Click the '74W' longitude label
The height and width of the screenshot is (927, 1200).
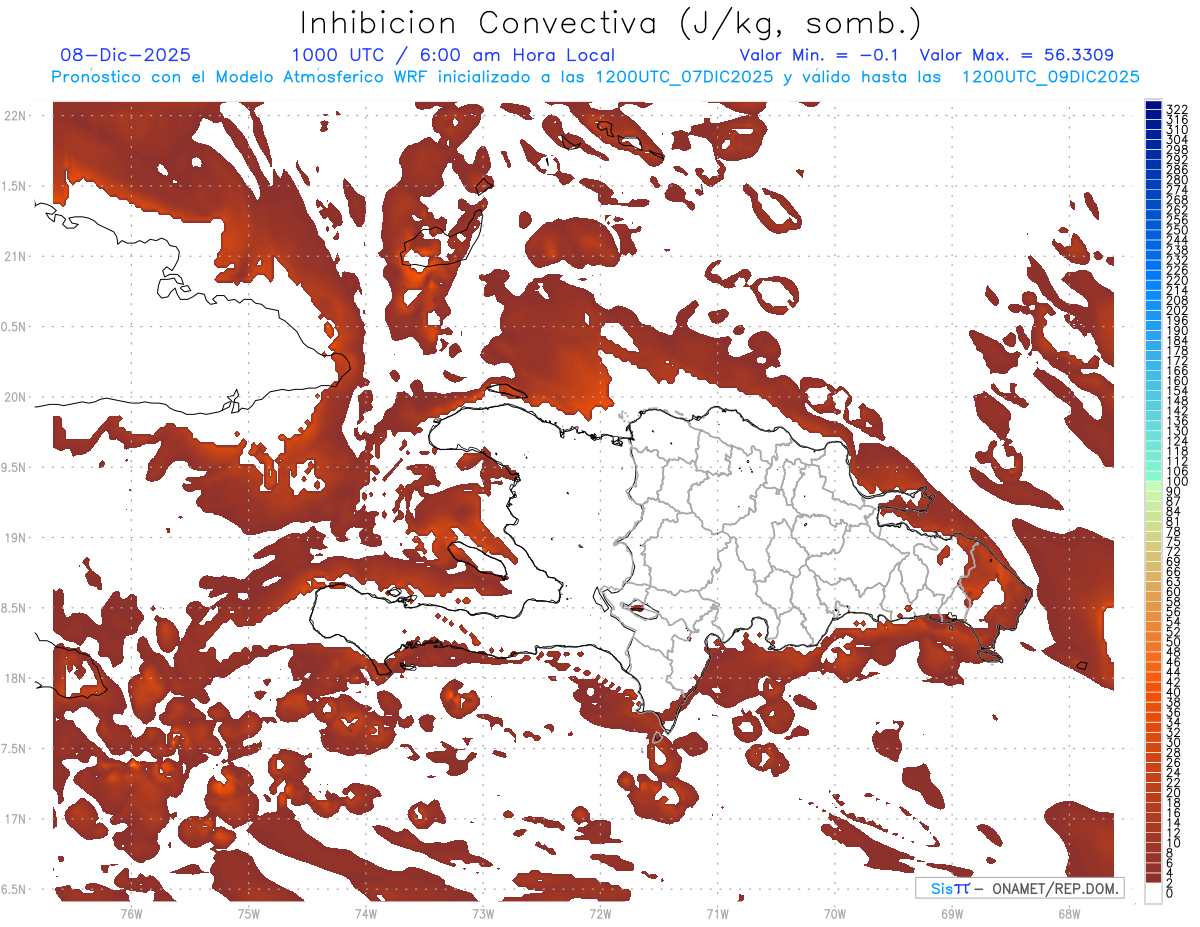365,913
